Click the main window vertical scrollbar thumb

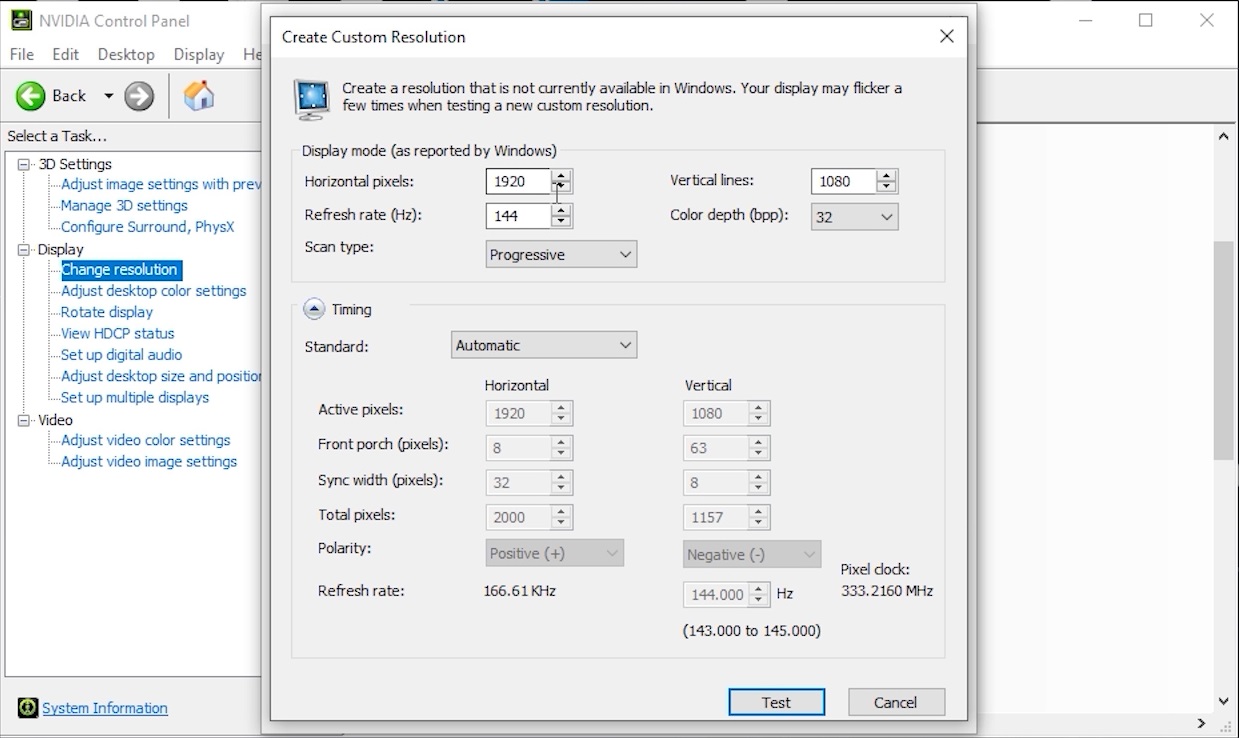tap(1223, 350)
